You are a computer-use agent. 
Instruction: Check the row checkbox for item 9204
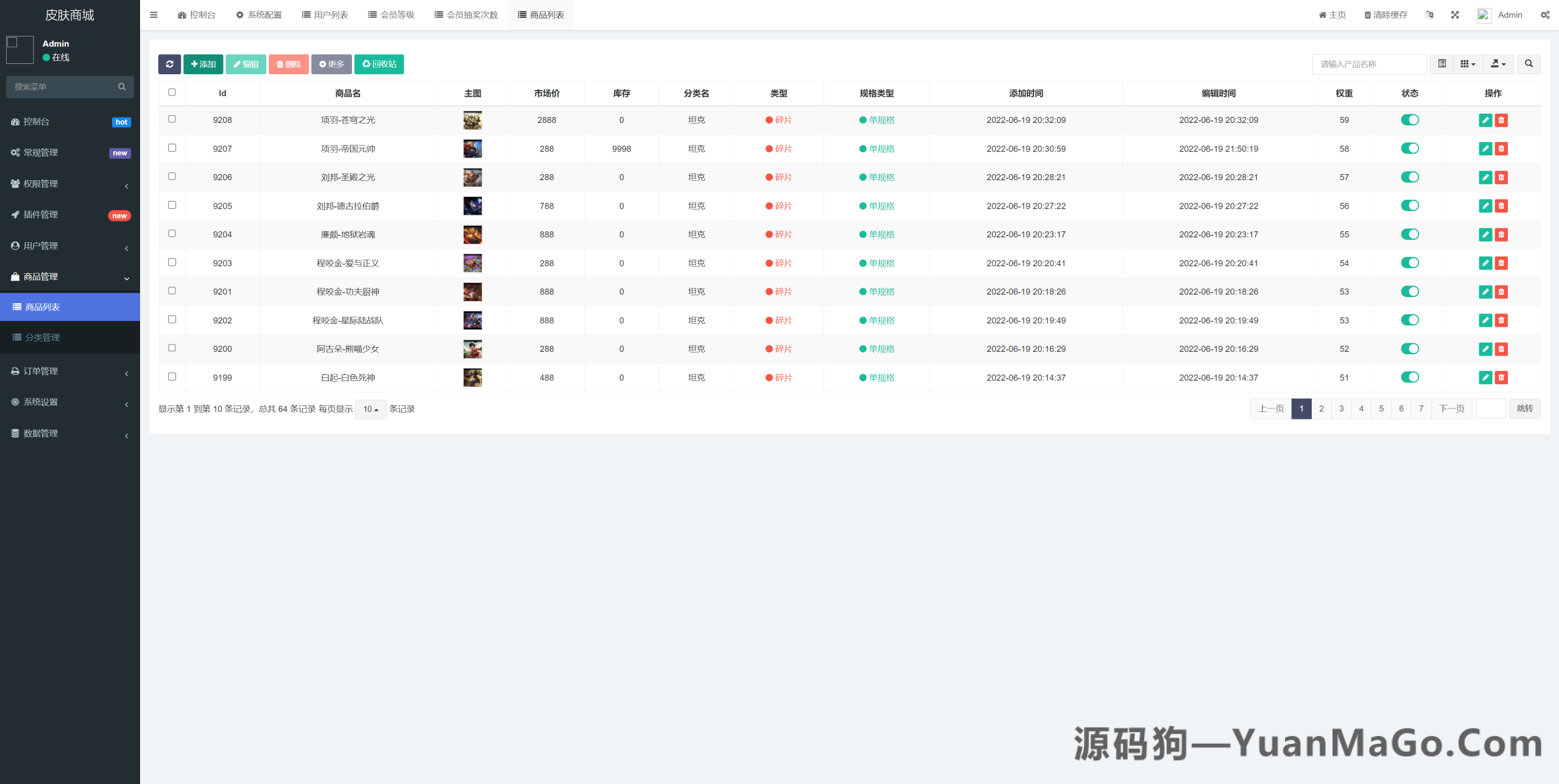[172, 233]
